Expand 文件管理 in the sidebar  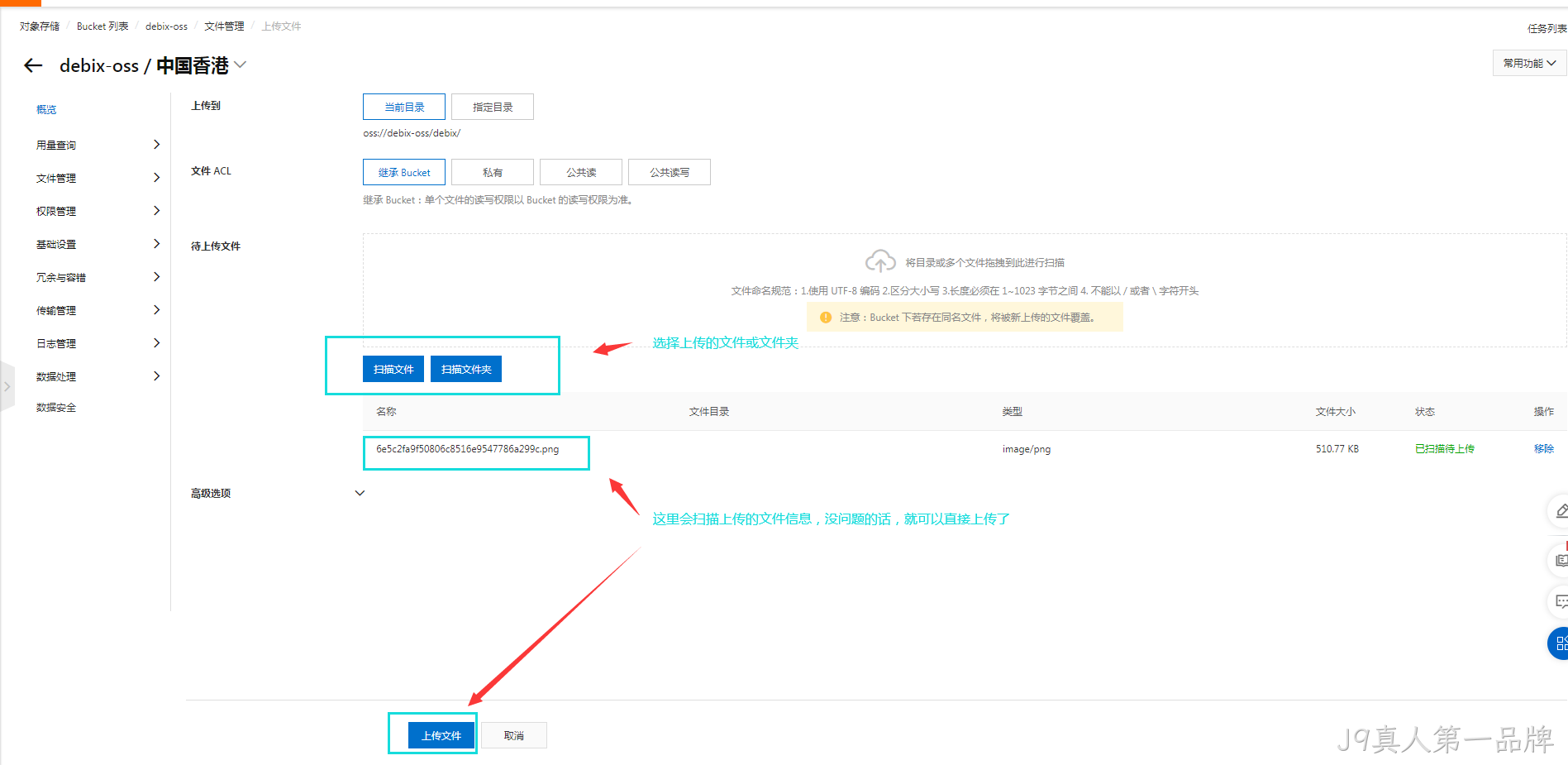pos(97,178)
